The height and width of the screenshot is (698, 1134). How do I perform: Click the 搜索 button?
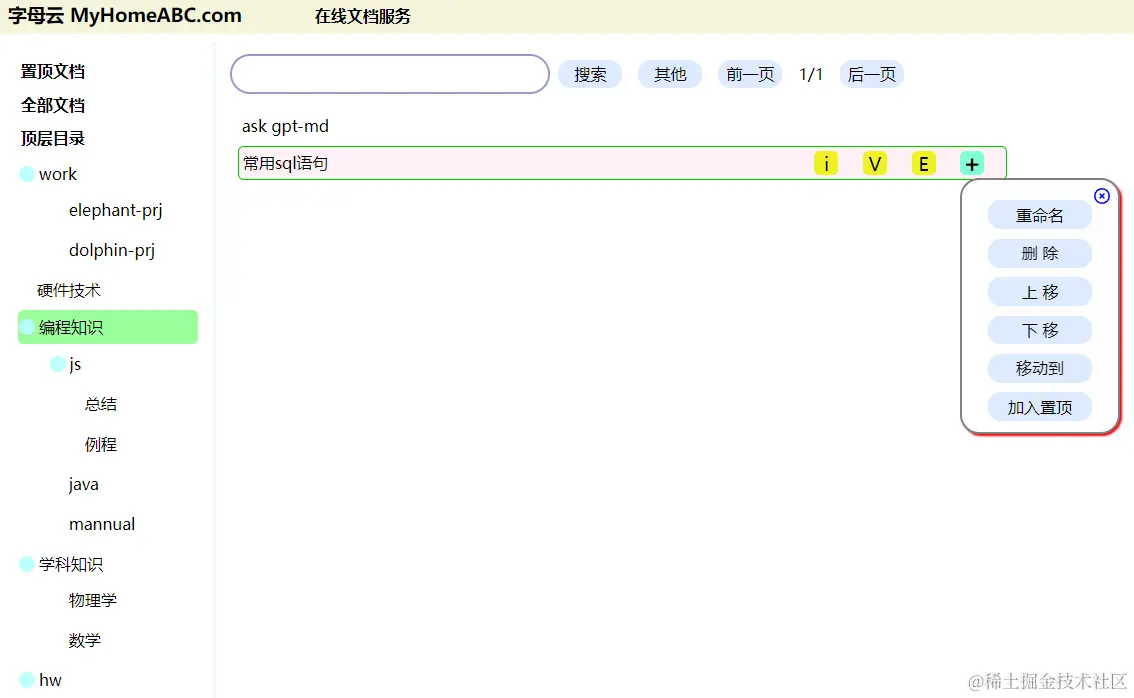pos(590,74)
